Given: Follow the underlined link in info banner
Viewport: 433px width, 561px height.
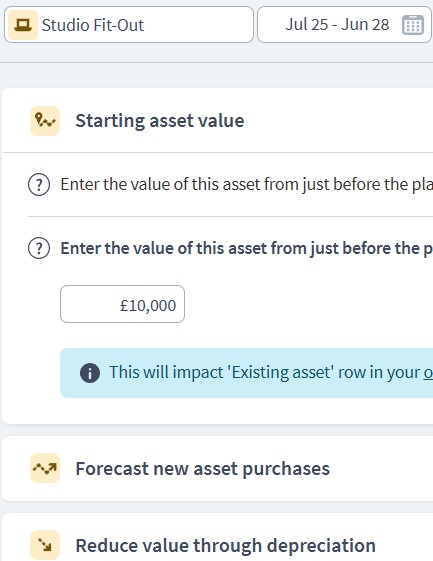Looking at the screenshot, I should click(428, 373).
